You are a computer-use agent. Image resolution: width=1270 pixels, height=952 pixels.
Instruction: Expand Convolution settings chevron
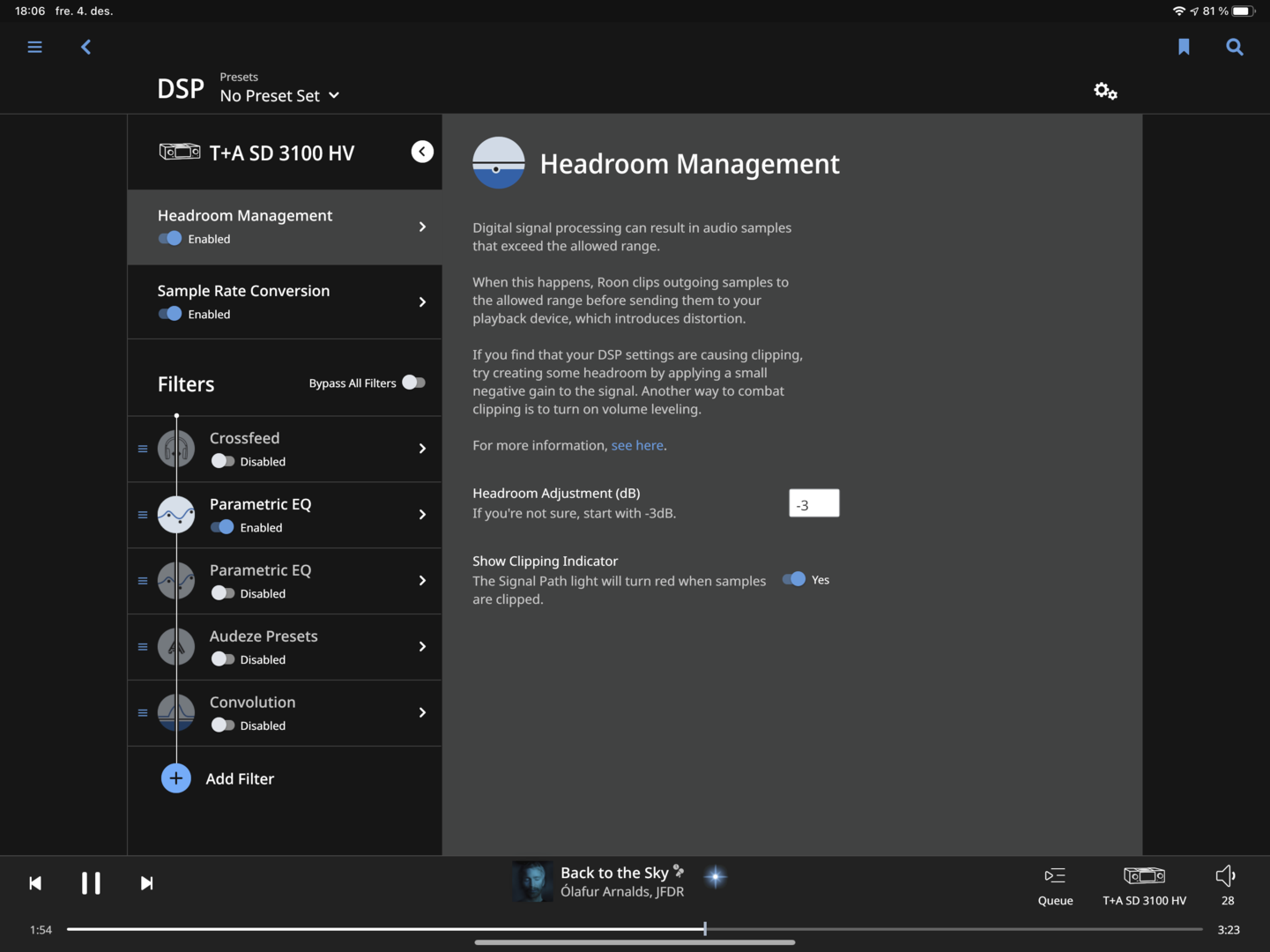coord(422,713)
